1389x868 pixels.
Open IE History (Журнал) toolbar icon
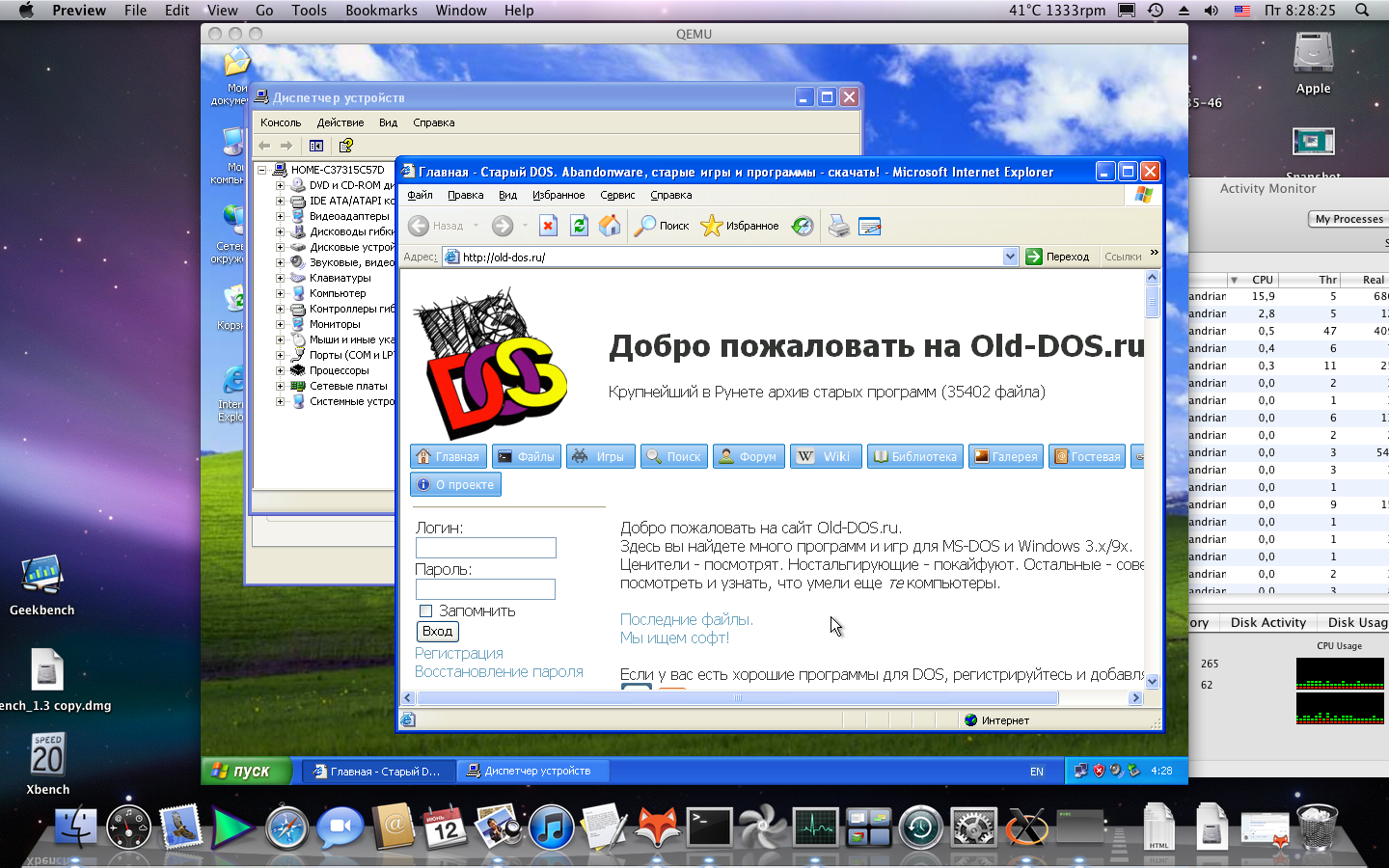pos(803,226)
